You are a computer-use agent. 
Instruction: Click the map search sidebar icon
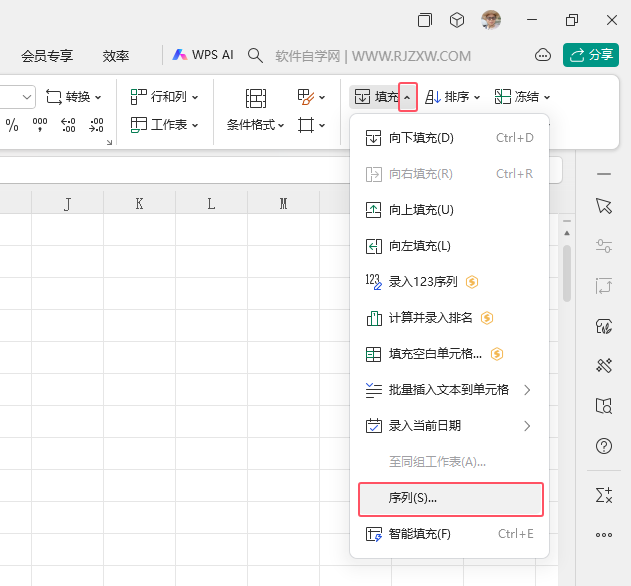604,406
